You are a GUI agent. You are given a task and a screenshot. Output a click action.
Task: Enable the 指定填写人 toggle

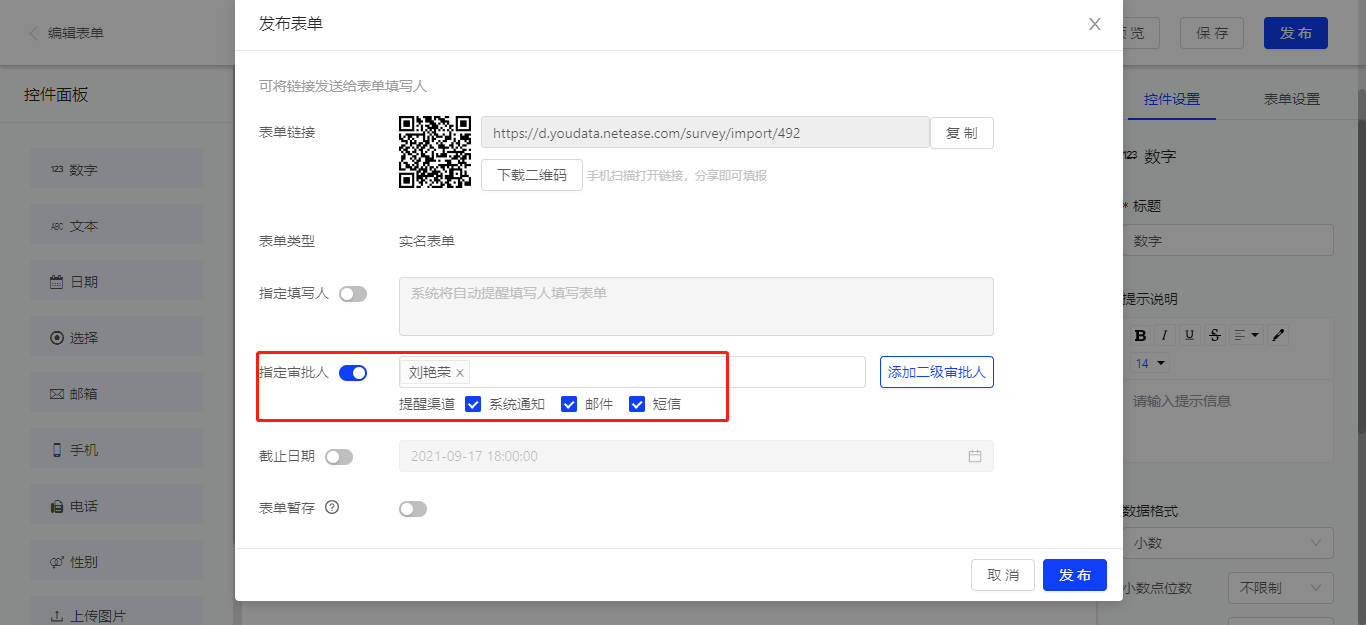point(353,294)
